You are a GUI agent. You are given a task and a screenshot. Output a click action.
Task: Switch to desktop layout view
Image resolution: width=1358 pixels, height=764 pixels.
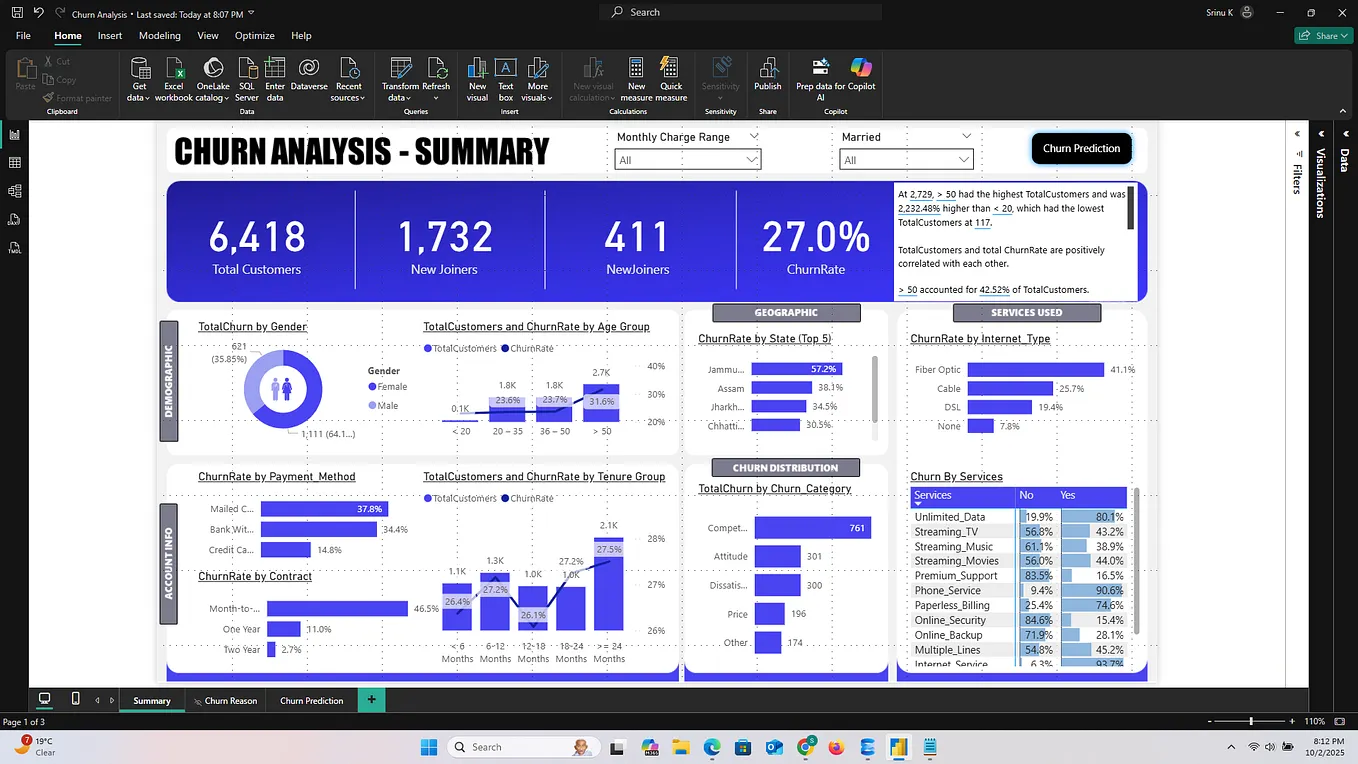[x=44, y=699]
